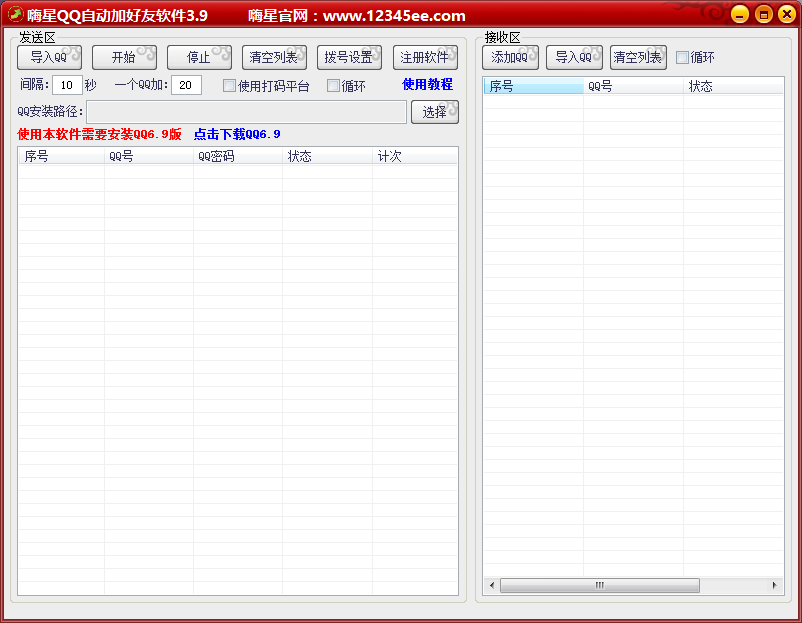802x623 pixels.
Task: Click the QQ密码 column header
Action: (238, 156)
